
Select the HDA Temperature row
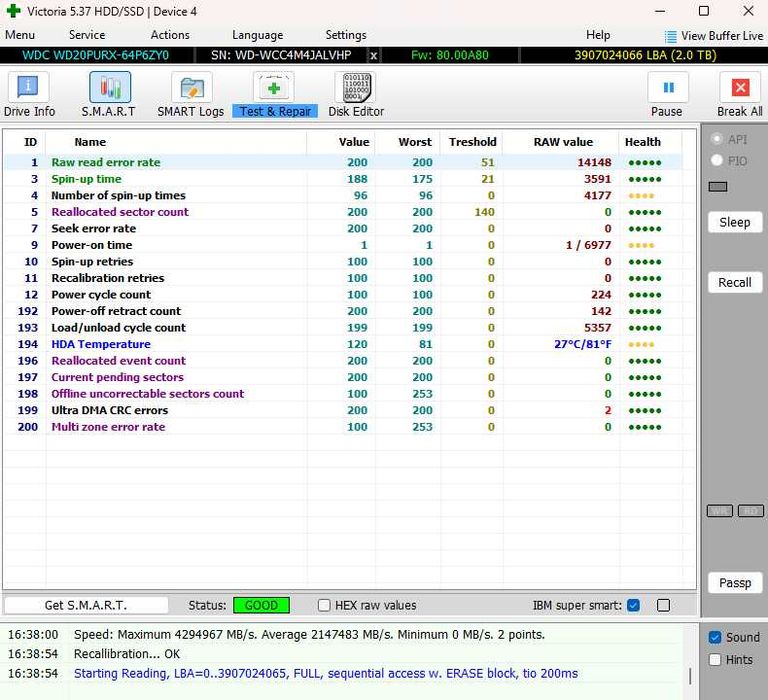pos(343,344)
